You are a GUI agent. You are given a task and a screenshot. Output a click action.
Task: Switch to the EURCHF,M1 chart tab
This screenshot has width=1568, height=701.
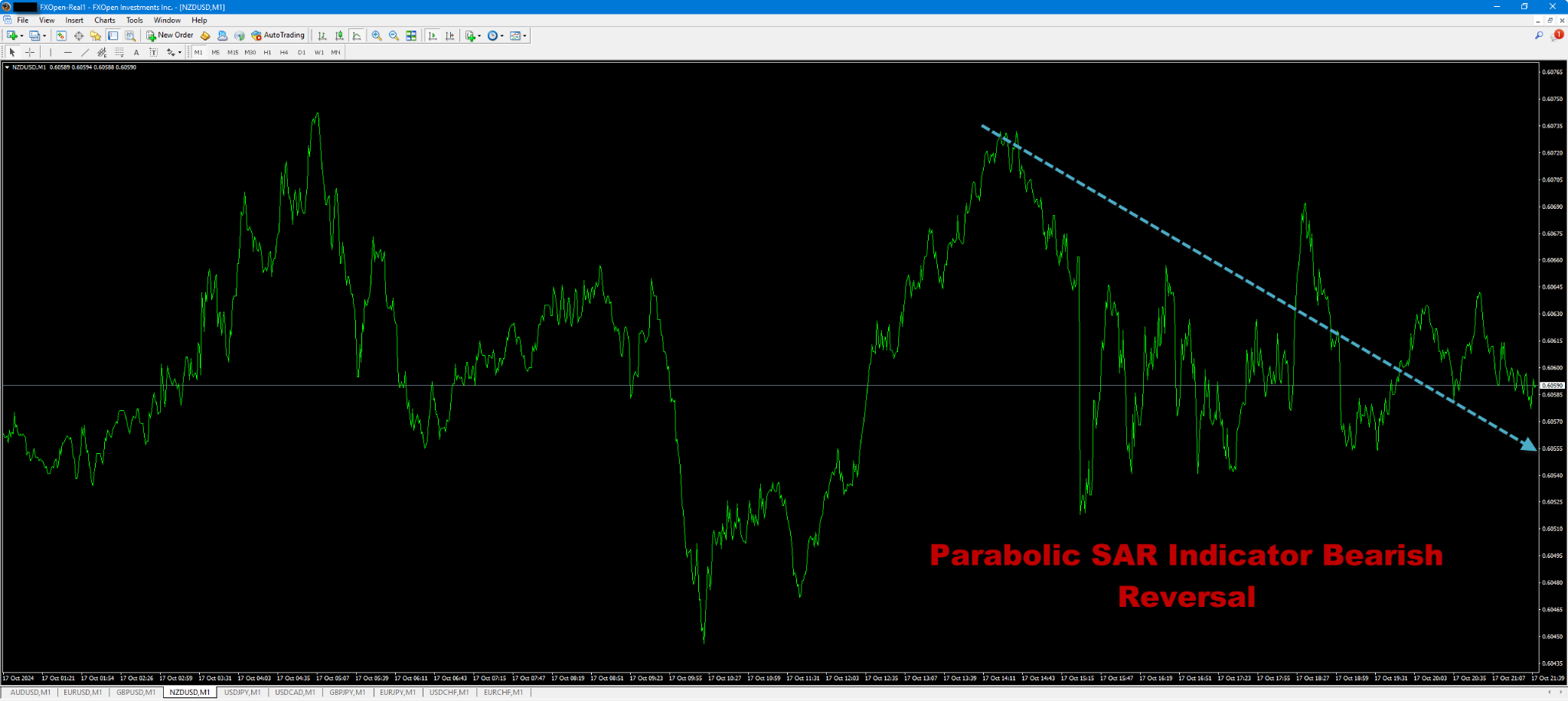tap(503, 693)
